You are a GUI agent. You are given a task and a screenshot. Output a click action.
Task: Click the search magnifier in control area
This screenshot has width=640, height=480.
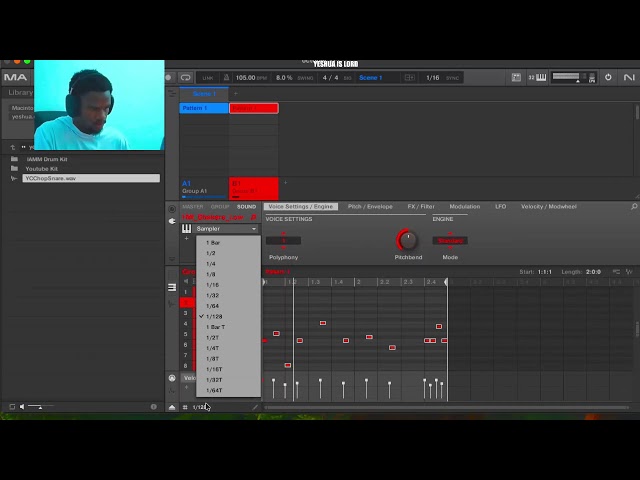[634, 207]
